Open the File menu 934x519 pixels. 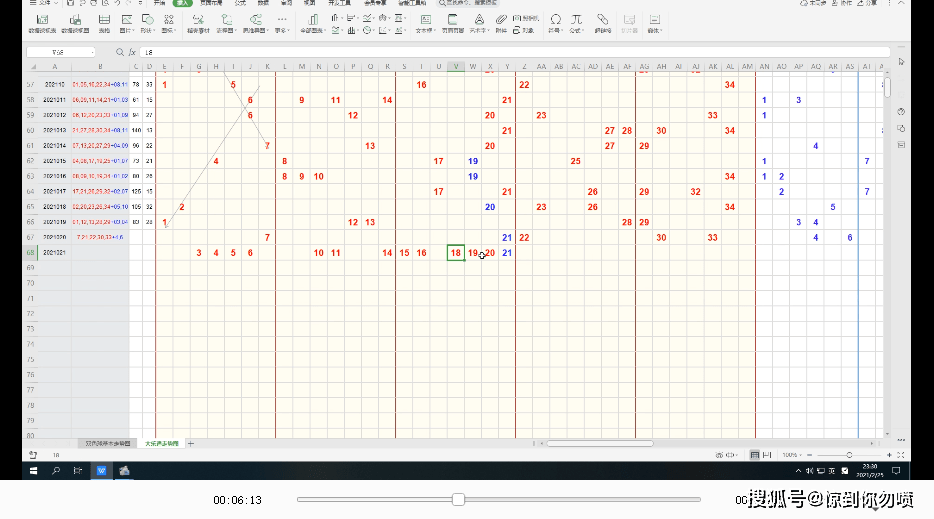44,3
